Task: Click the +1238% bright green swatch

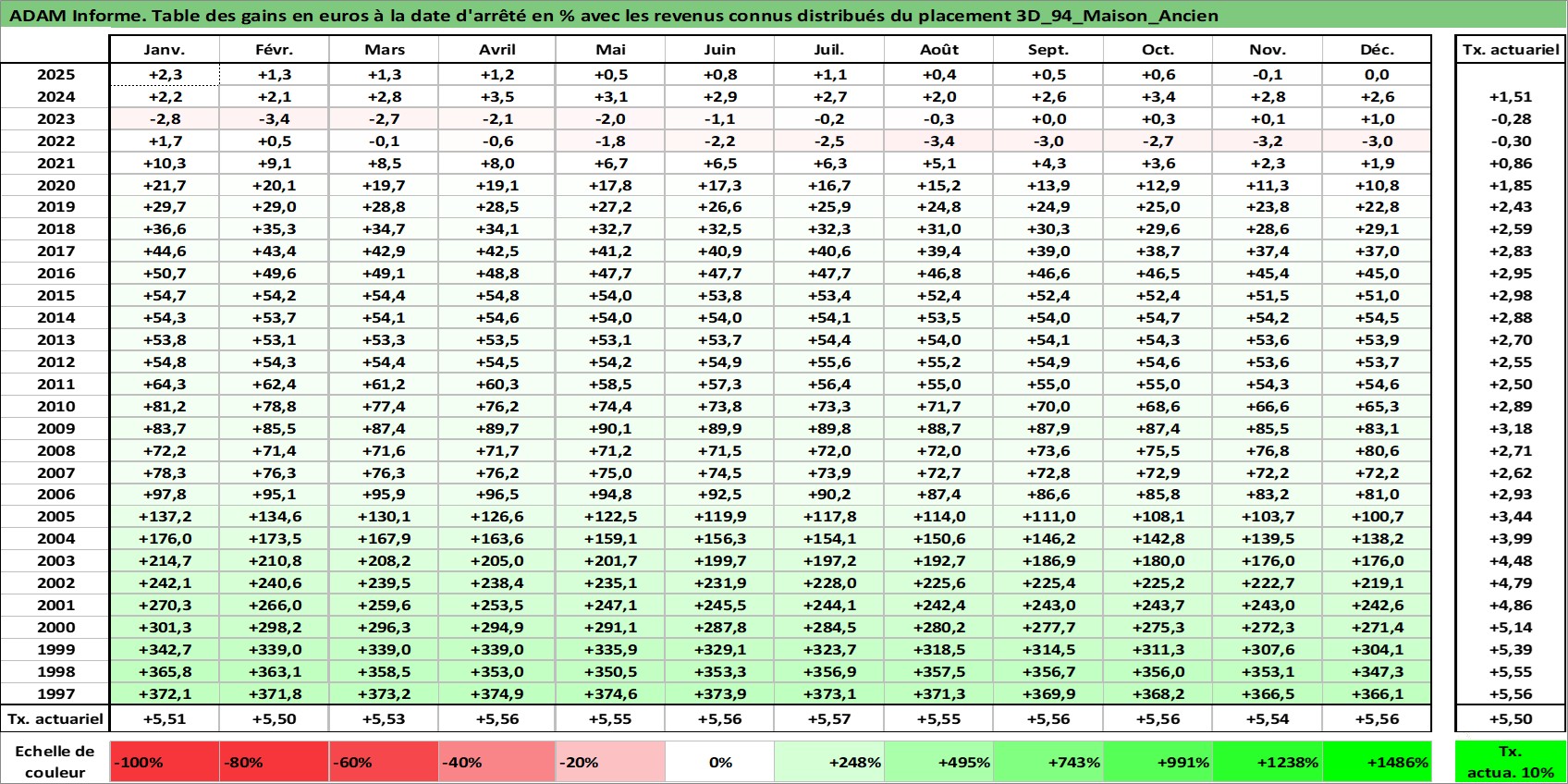Action: pyautogui.click(x=1268, y=762)
